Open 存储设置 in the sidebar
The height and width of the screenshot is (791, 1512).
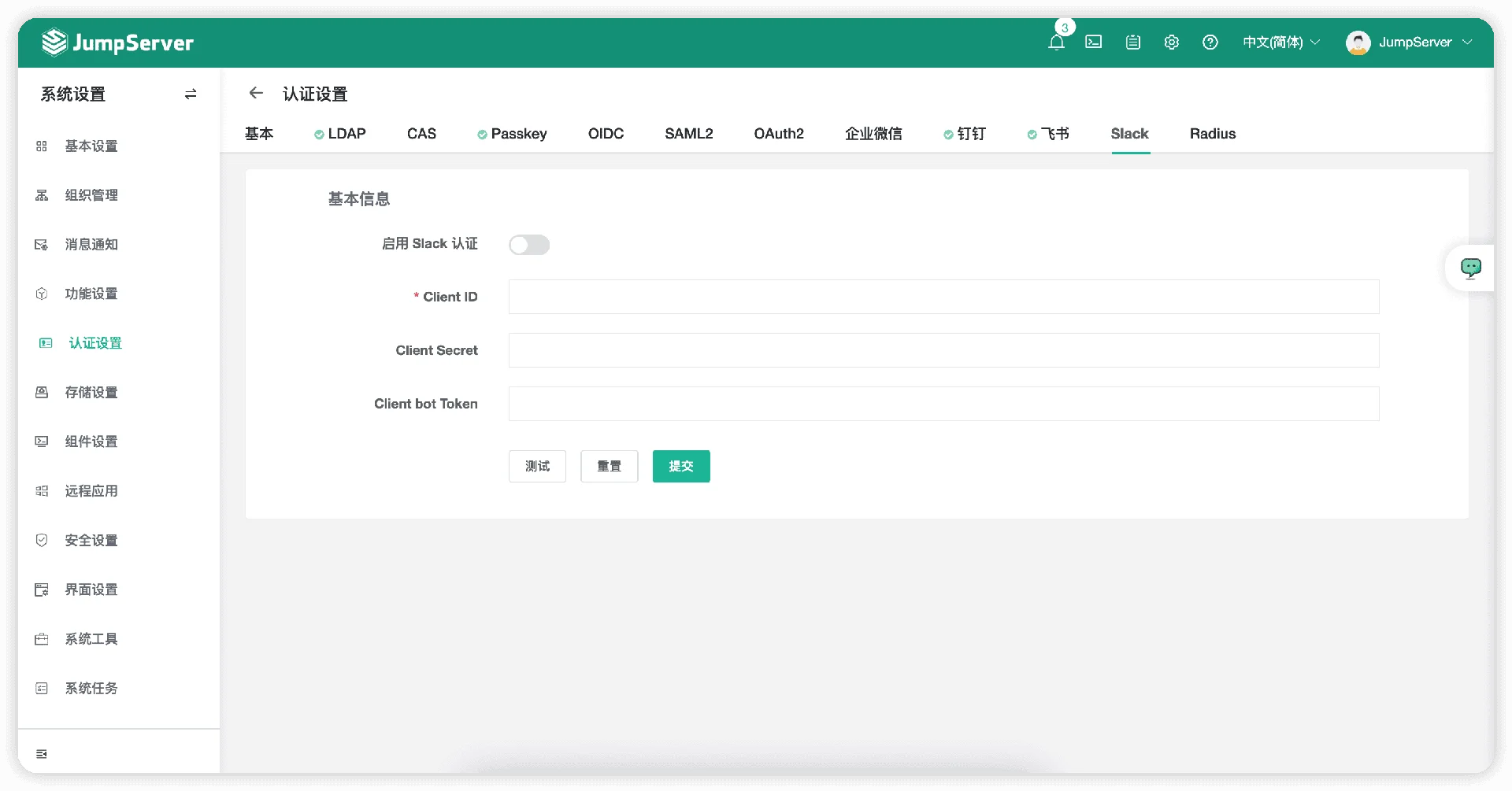tap(91, 392)
